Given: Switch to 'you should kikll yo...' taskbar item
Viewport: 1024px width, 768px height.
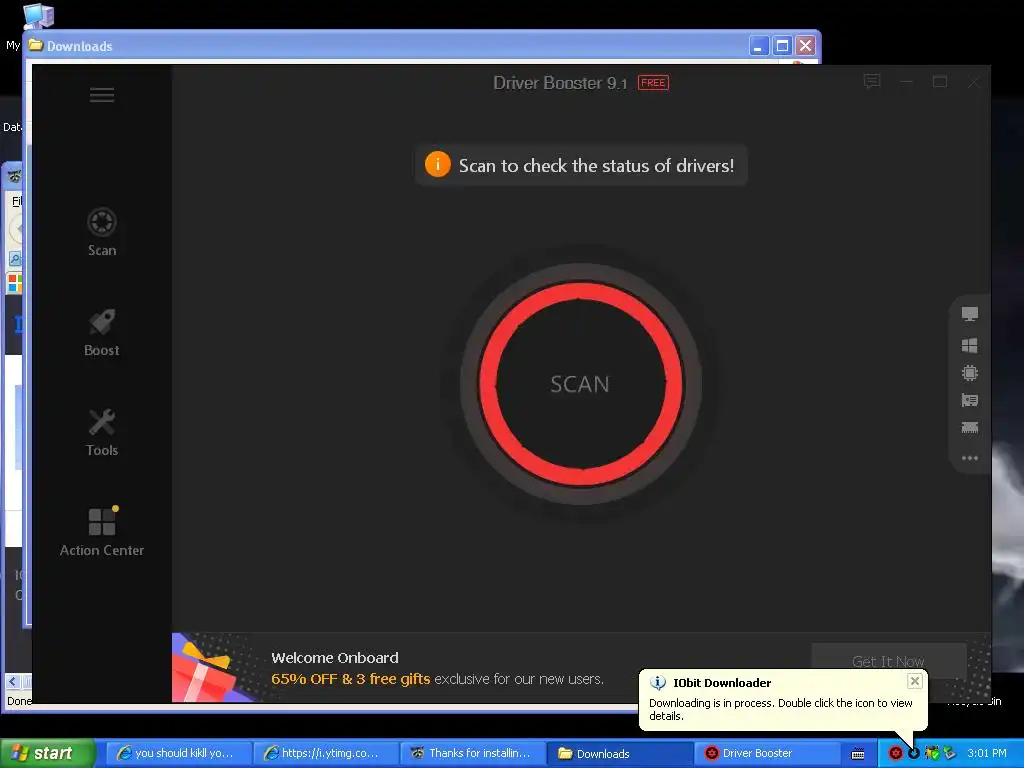Looking at the screenshot, I should tap(177, 753).
